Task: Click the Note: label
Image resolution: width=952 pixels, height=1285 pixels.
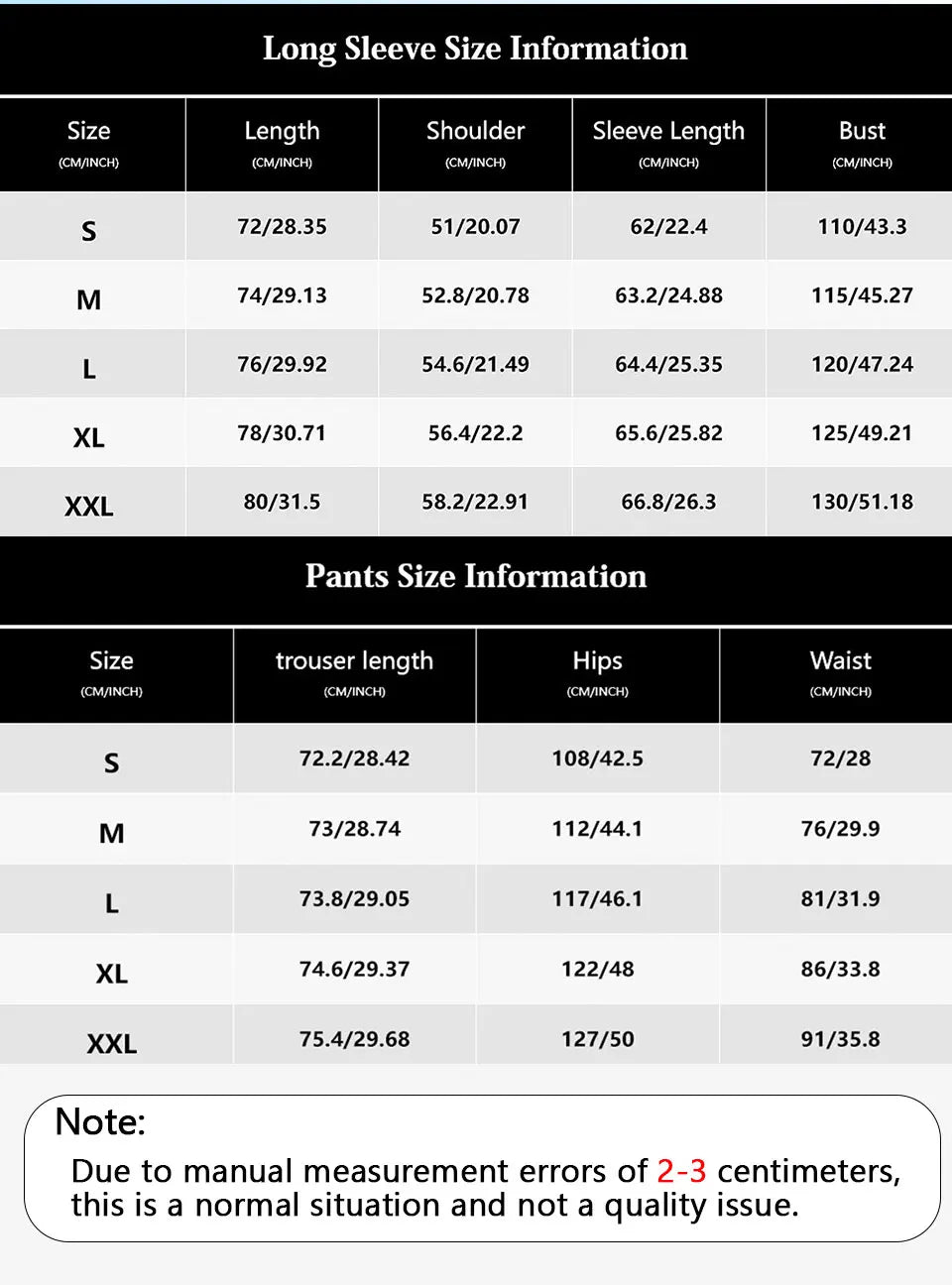Action: (x=100, y=1121)
